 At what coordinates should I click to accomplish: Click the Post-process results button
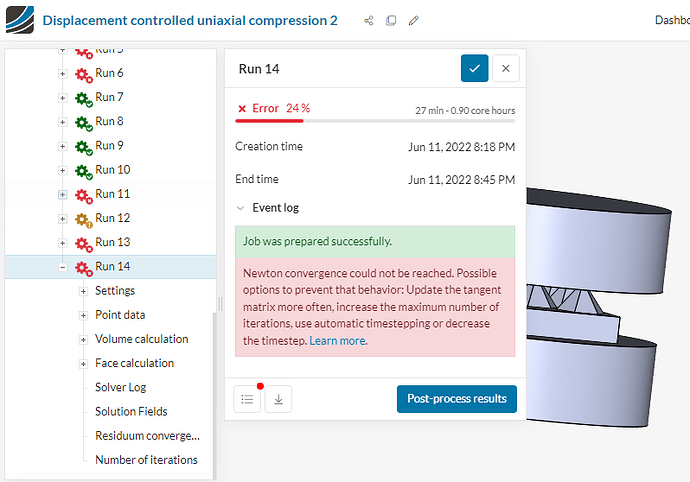pos(456,398)
